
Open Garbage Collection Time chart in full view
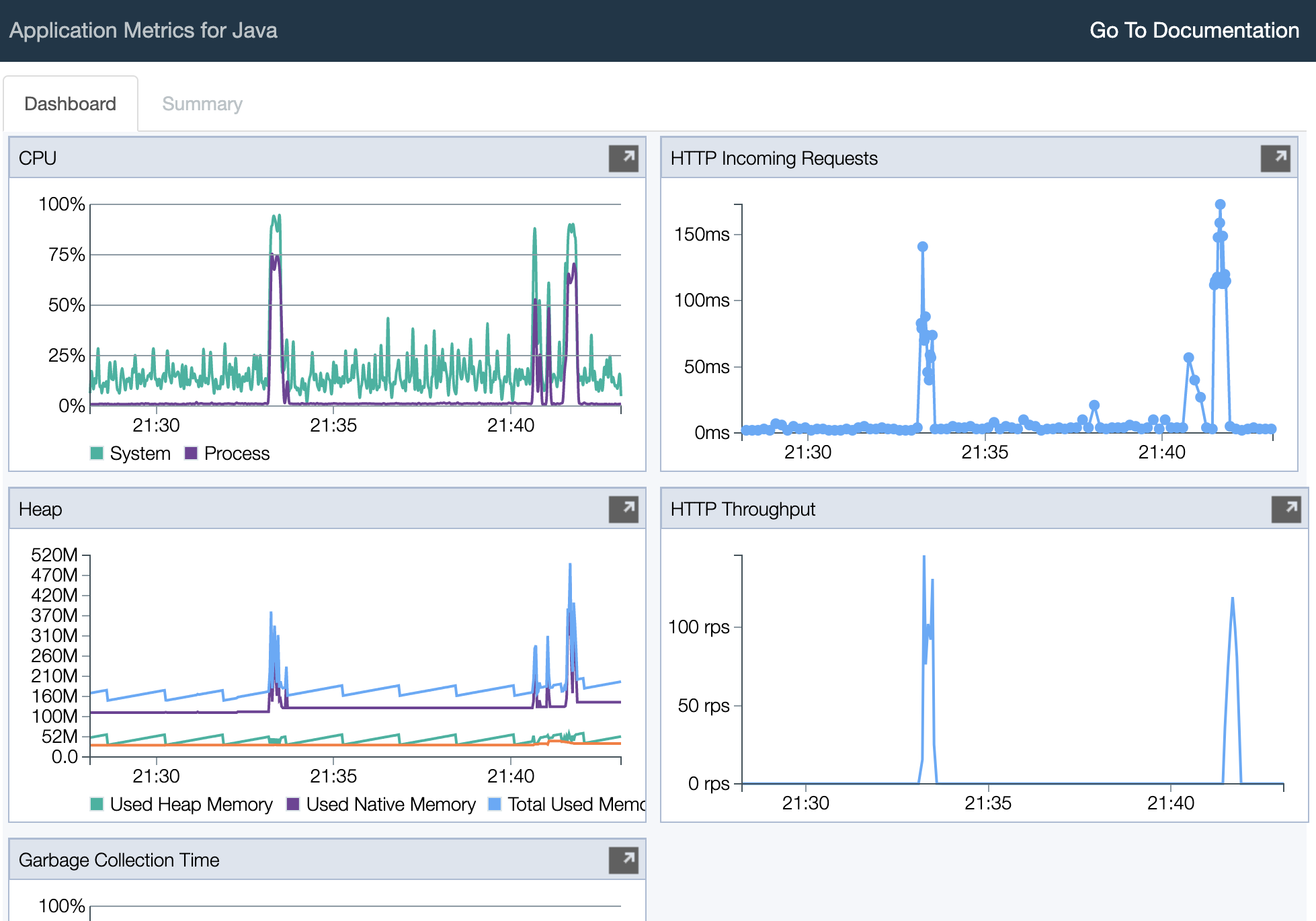click(x=623, y=860)
